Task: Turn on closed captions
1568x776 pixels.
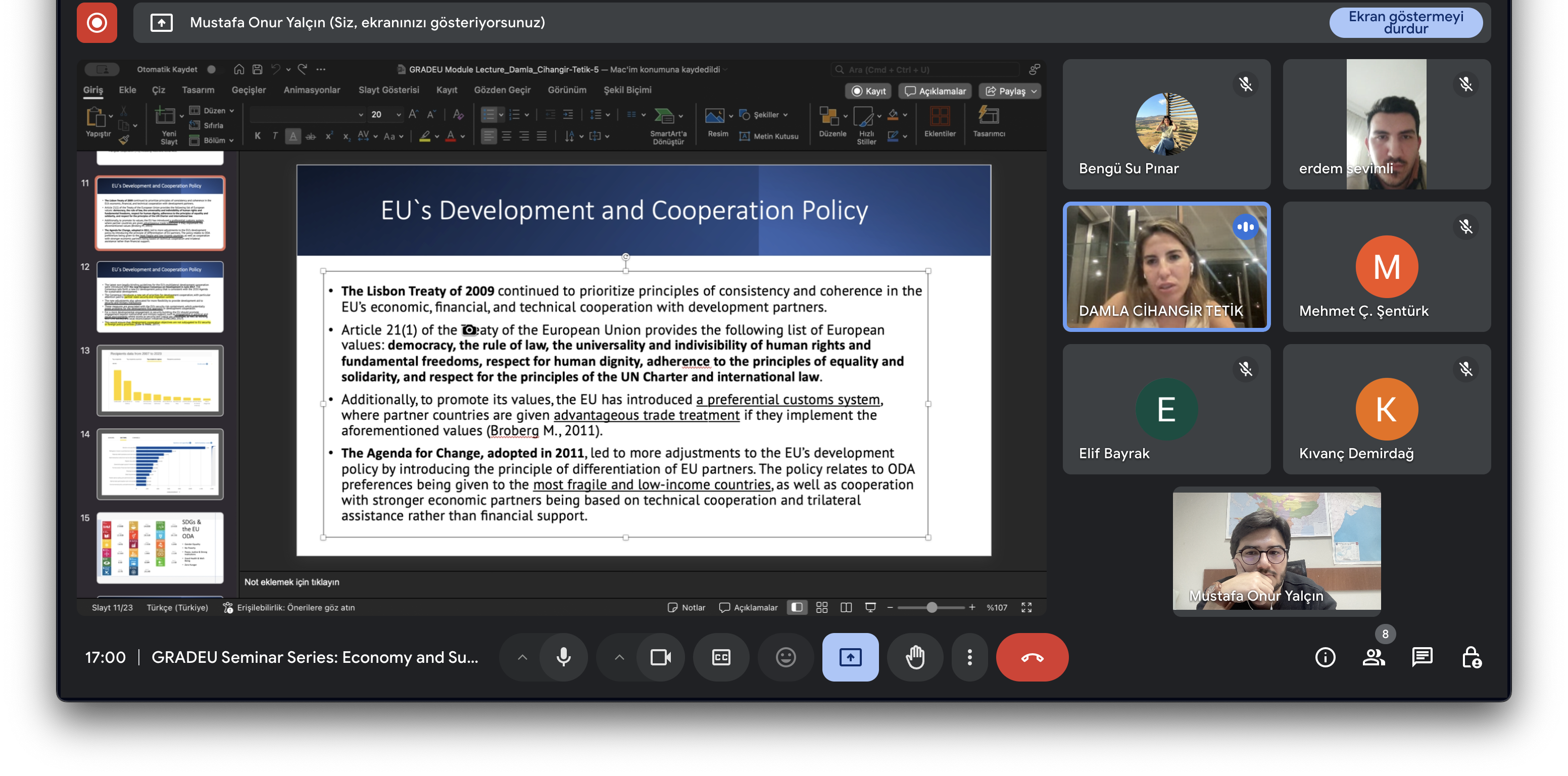Action: click(x=721, y=657)
